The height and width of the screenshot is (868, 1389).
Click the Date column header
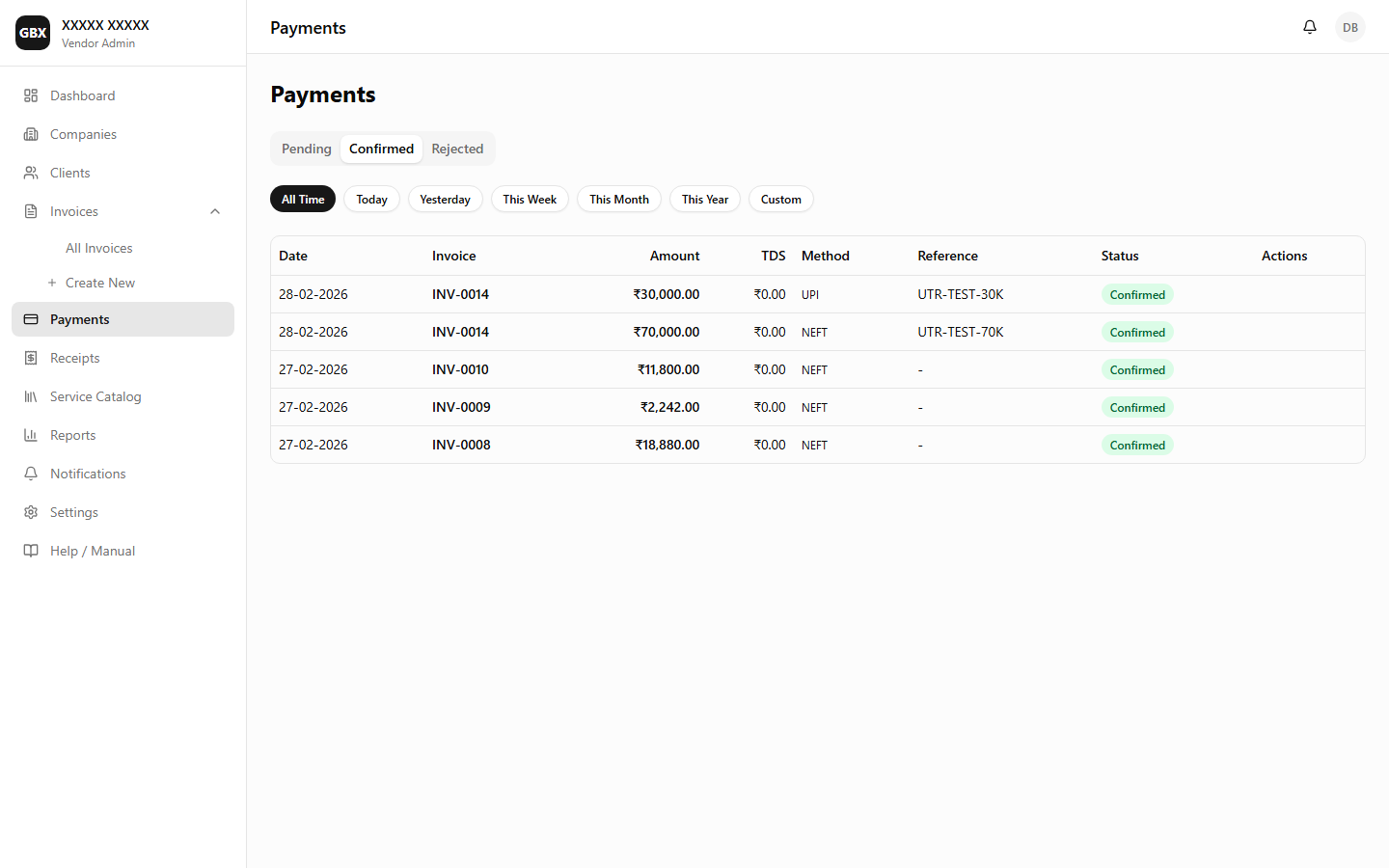click(293, 256)
